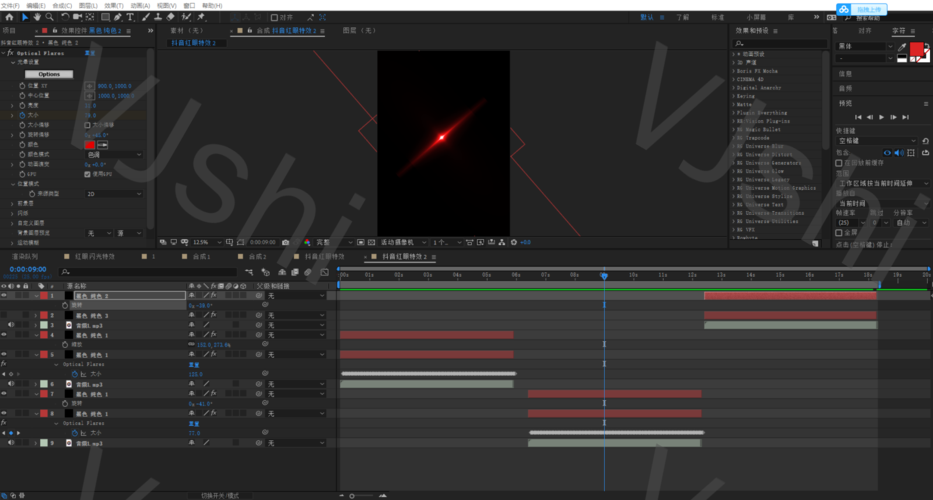Image resolution: width=933 pixels, height=500 pixels.
Task: Select the Brush tool
Action: [x=146, y=17]
